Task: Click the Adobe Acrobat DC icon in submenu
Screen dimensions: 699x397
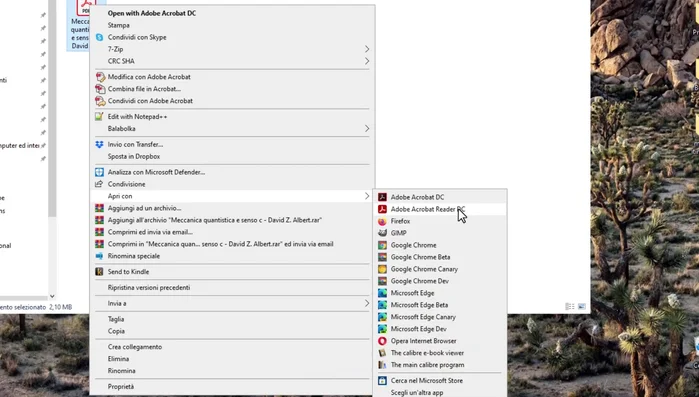Action: click(382, 197)
